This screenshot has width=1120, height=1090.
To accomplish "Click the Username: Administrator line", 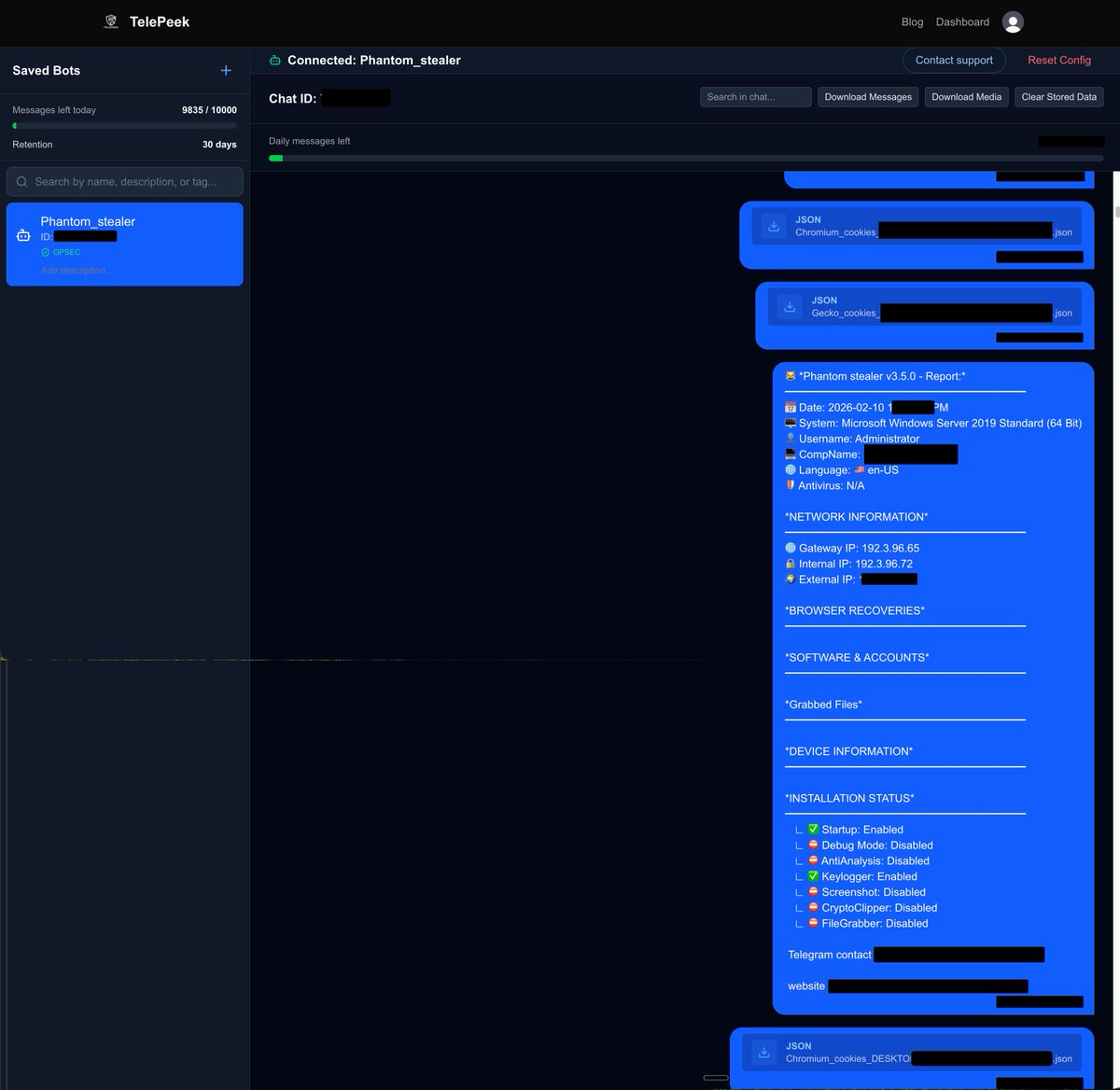I will (852, 439).
